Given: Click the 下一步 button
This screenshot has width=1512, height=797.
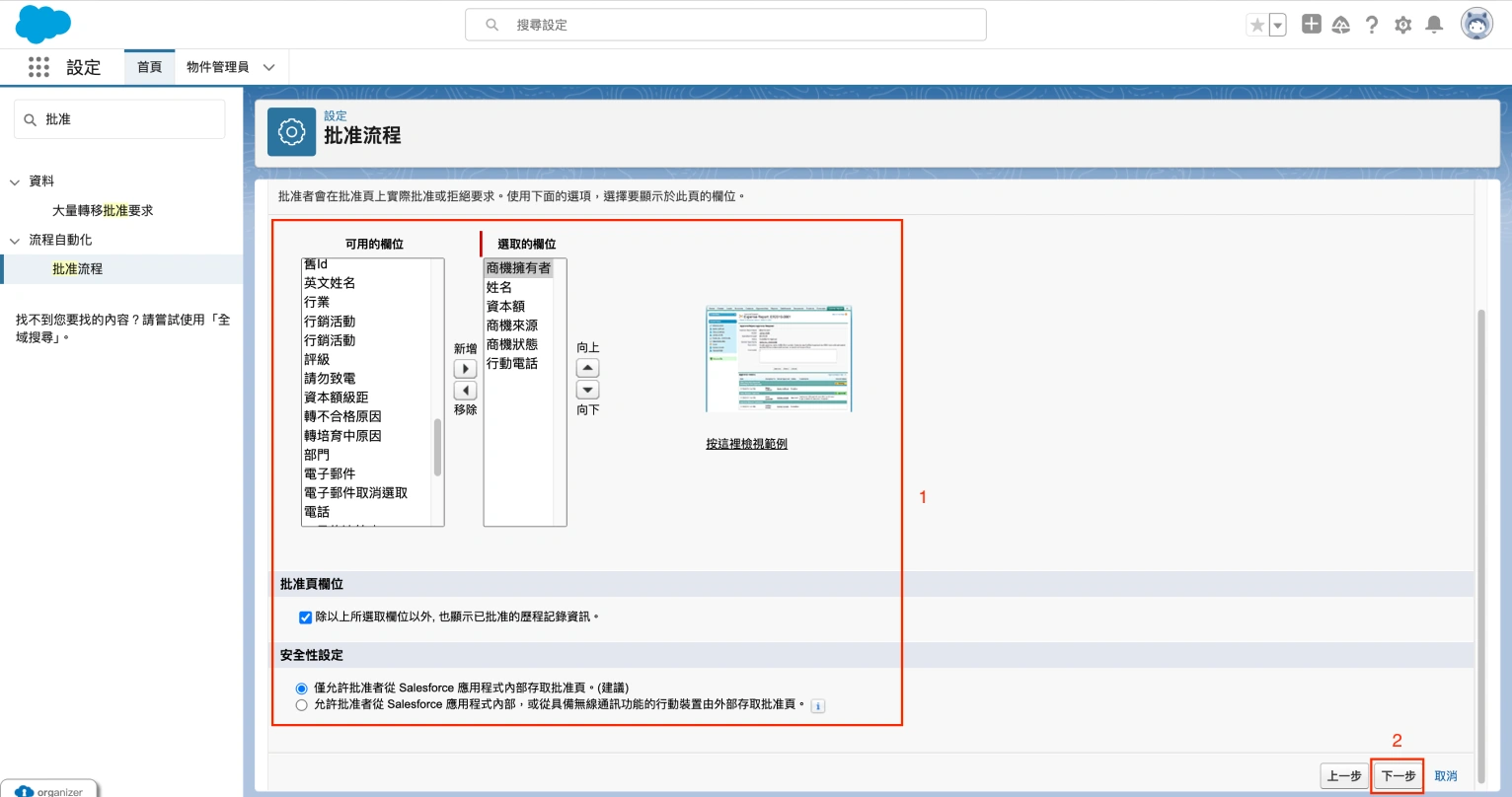Looking at the screenshot, I should 1398,776.
